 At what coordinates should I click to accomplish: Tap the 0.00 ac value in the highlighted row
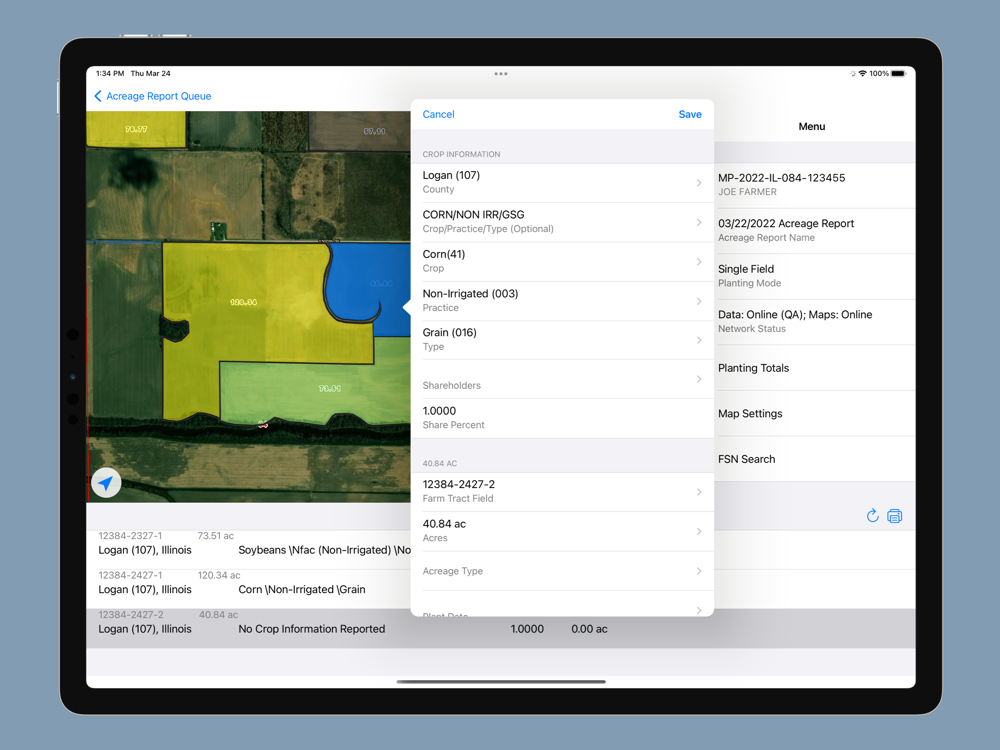pyautogui.click(x=589, y=629)
